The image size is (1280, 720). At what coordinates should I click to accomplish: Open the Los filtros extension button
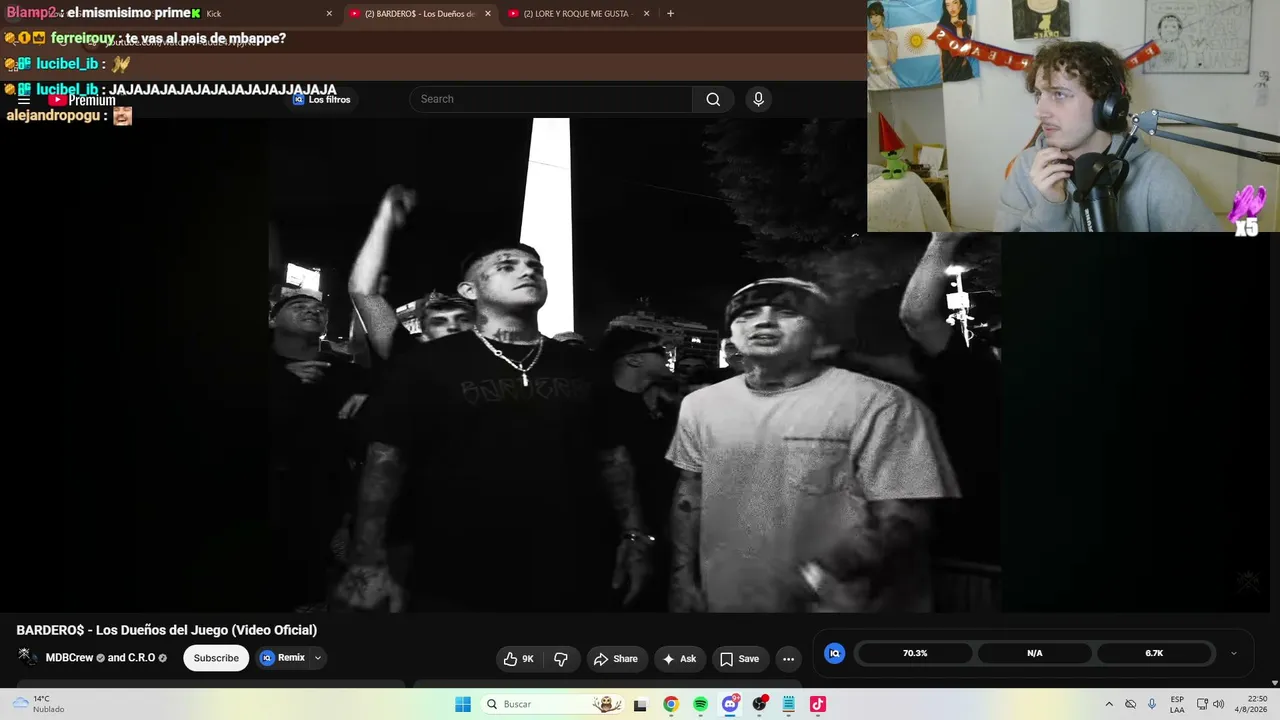click(321, 99)
